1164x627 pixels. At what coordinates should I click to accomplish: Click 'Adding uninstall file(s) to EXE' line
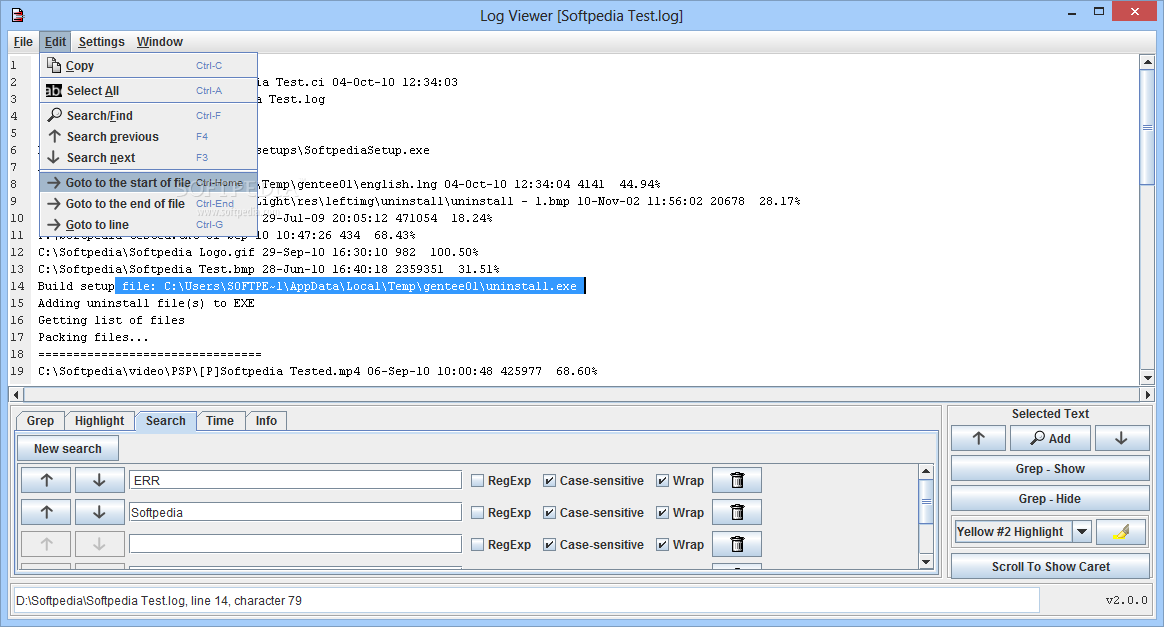point(146,303)
